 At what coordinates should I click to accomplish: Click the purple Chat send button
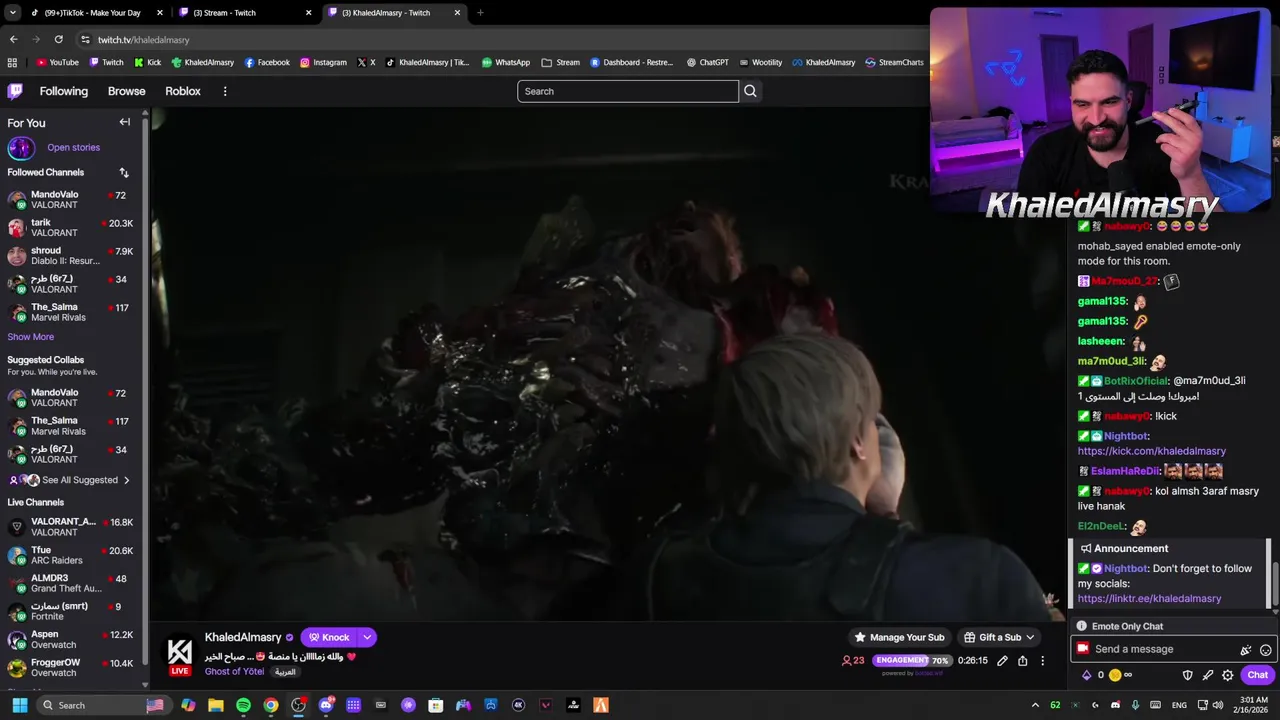click(1257, 675)
